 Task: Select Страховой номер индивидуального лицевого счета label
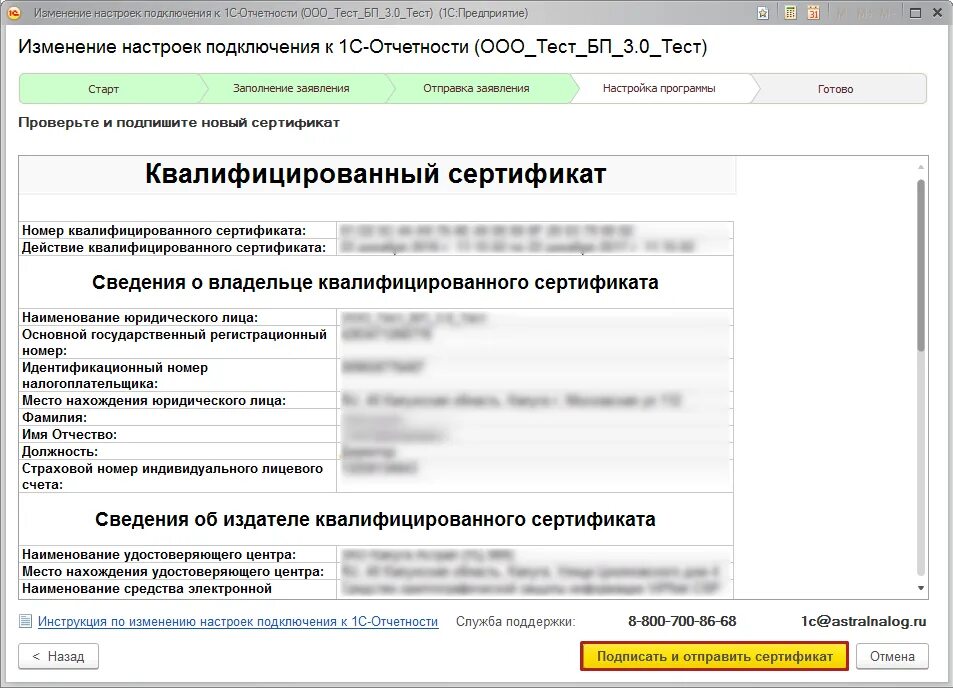point(173,476)
